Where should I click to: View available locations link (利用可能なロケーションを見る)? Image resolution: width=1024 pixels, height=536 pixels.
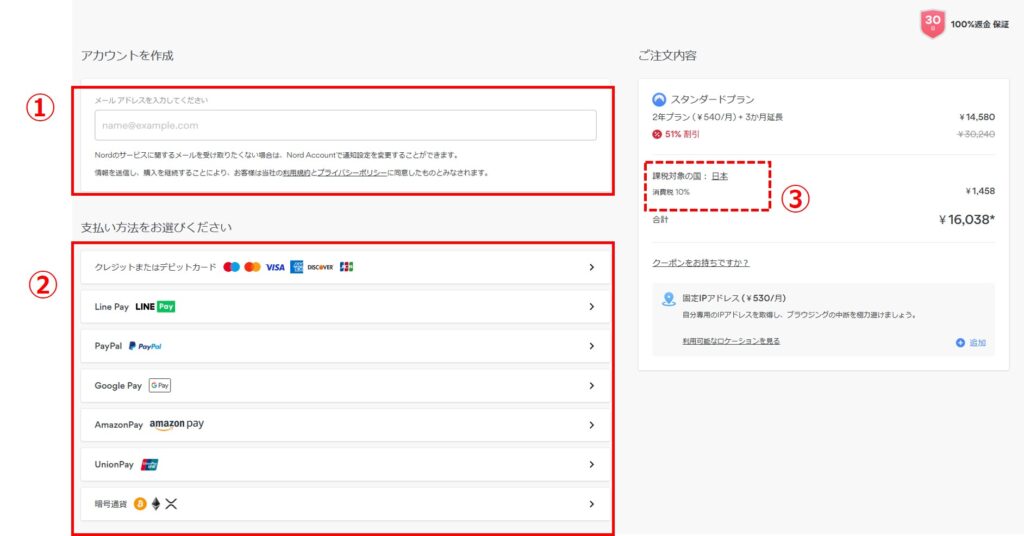click(731, 341)
